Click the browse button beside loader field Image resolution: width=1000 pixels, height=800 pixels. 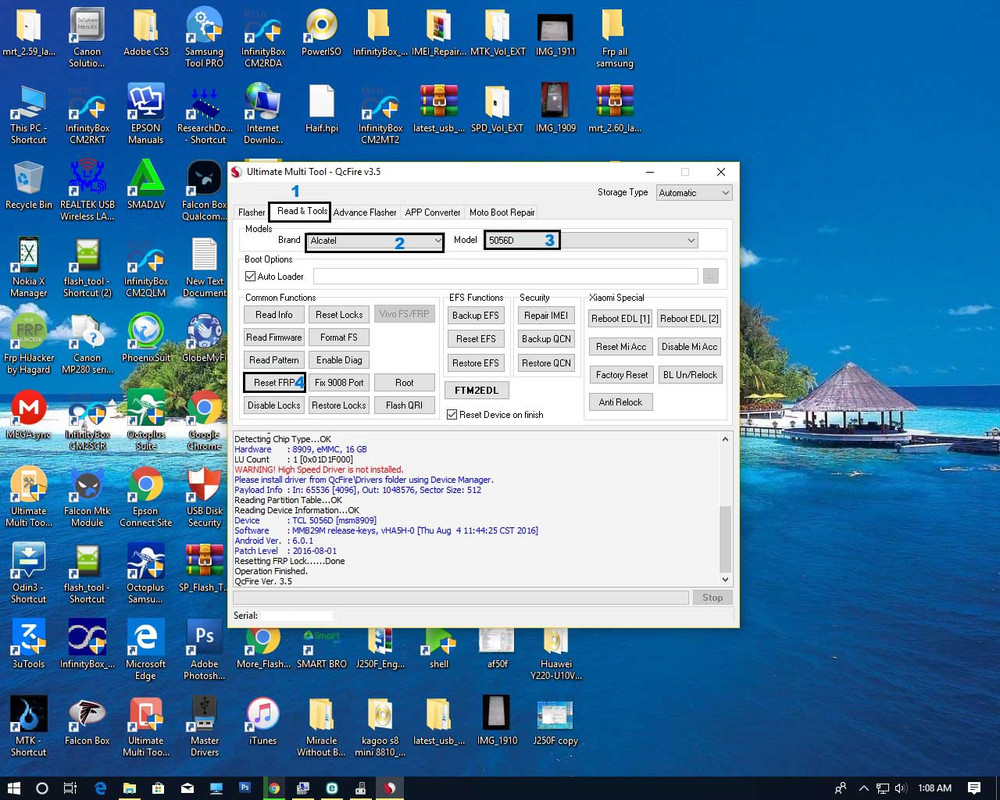pos(710,276)
